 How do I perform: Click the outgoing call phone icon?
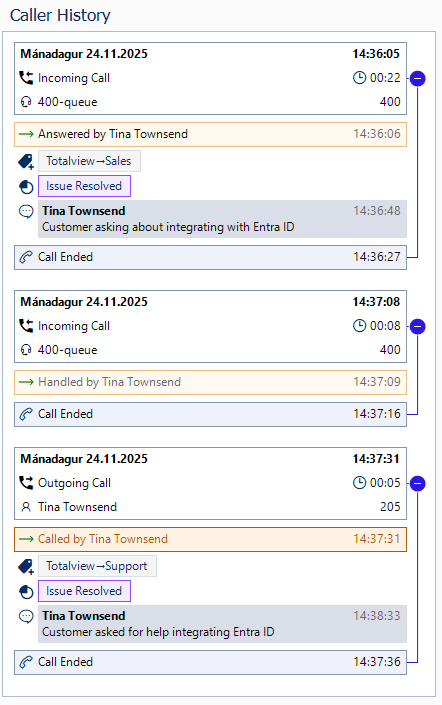(26, 483)
